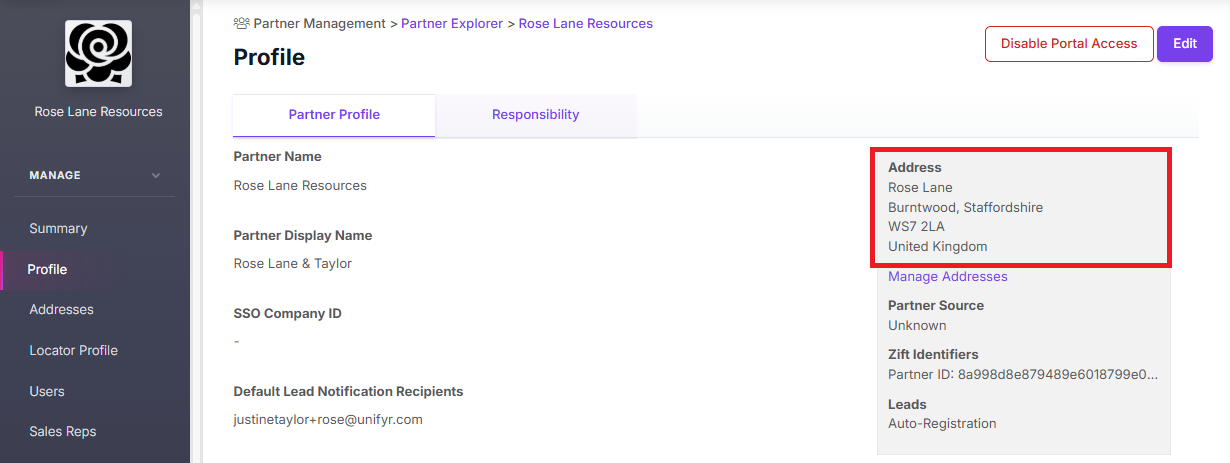1230x463 pixels.
Task: Open Sales Reps in the sidebar
Action: (62, 432)
